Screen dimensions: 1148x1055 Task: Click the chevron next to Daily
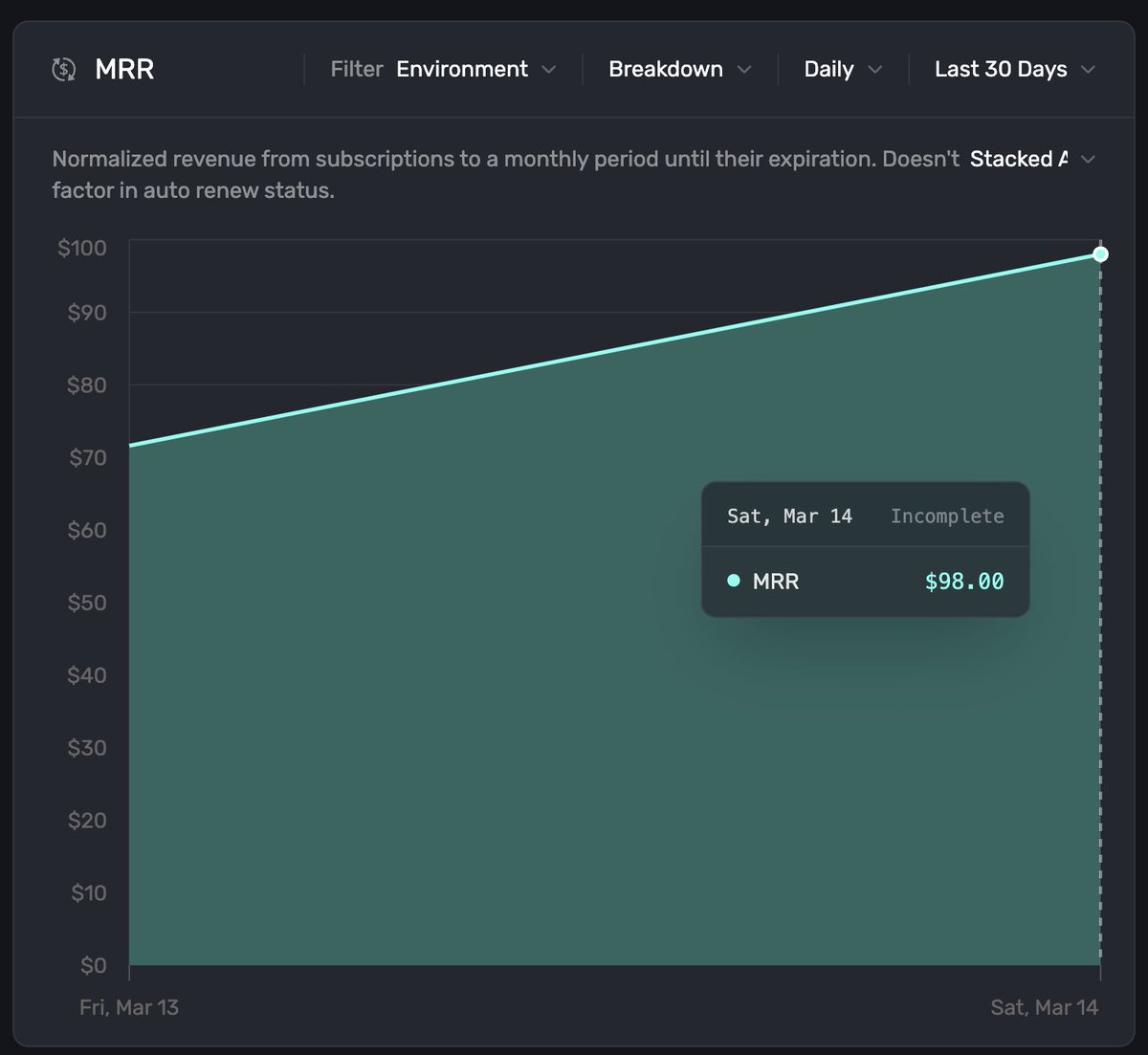pos(874,70)
